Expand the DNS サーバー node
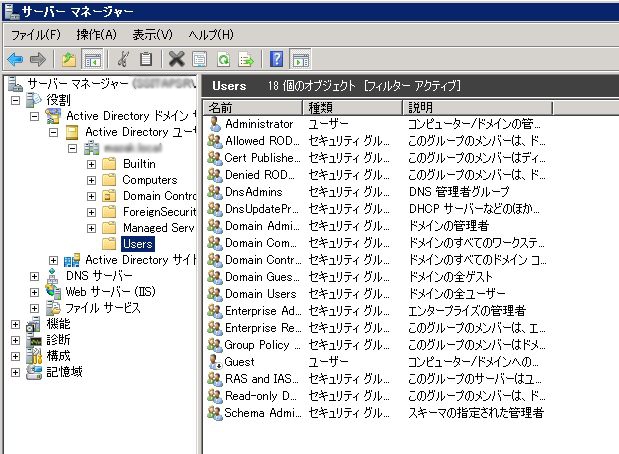 pos(34,276)
